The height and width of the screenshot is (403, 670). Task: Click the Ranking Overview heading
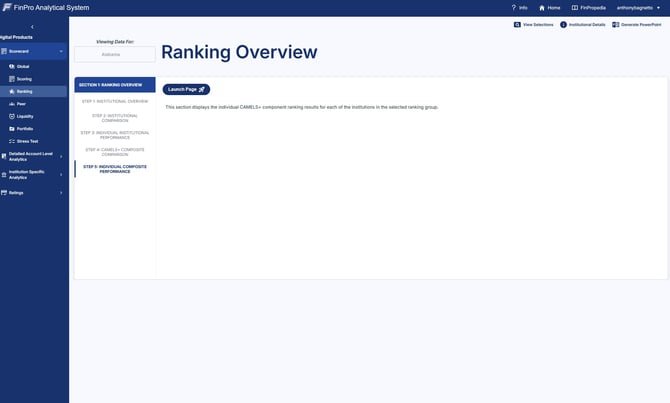239,52
